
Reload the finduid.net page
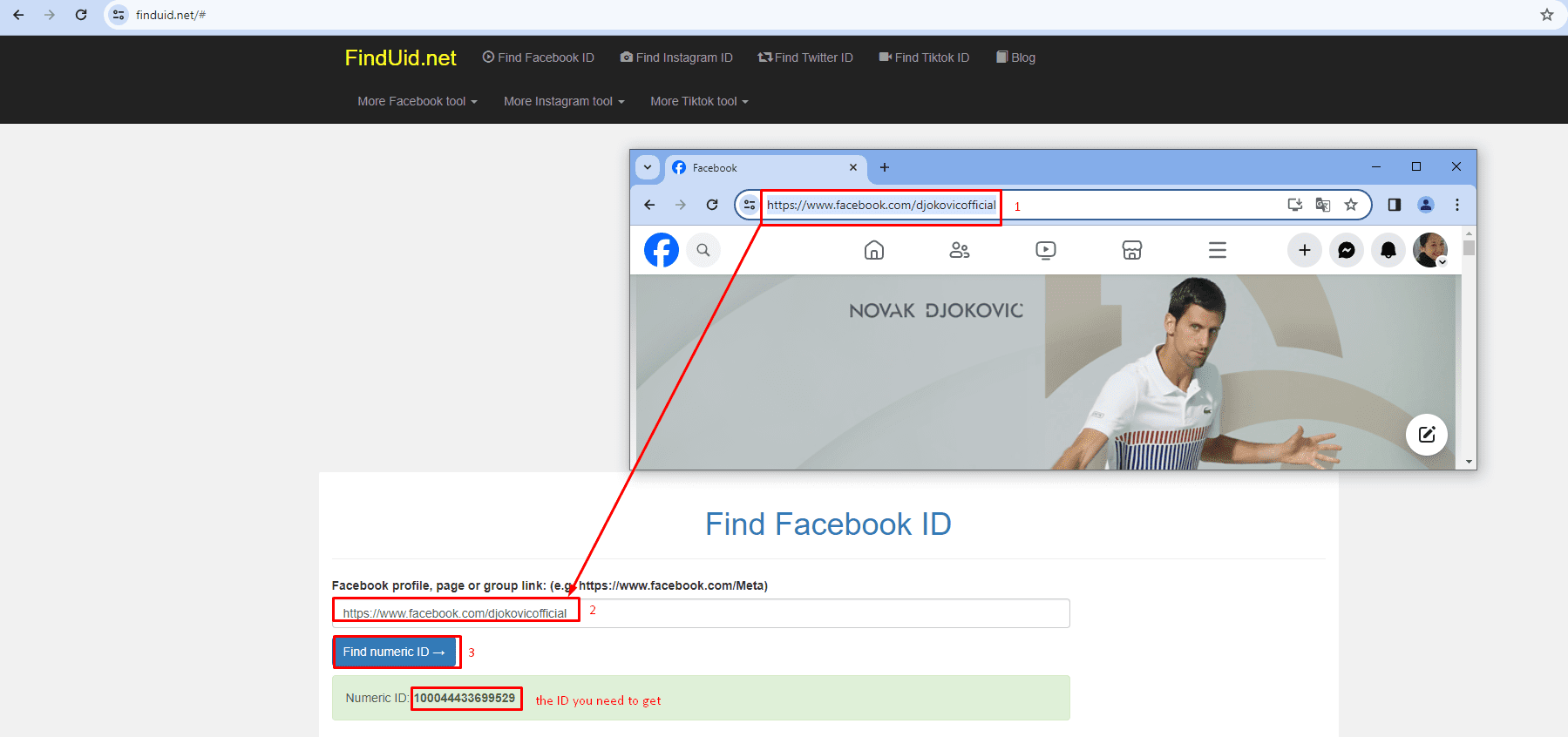tap(81, 15)
